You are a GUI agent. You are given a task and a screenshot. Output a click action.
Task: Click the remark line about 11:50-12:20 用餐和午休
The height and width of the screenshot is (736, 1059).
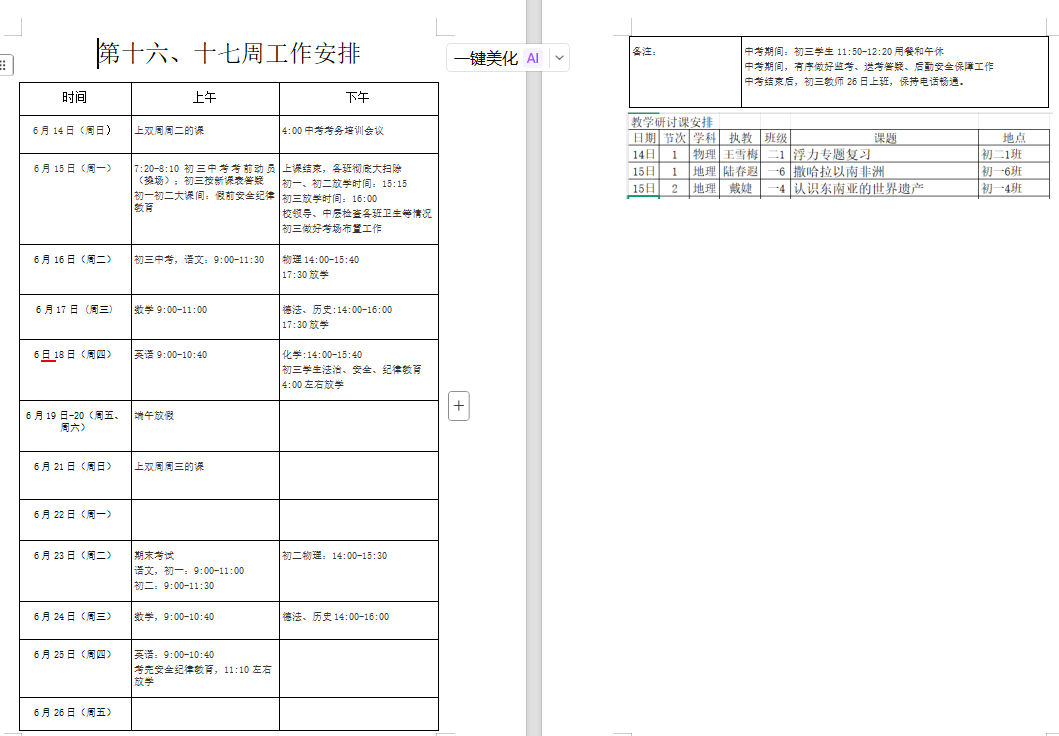pyautogui.click(x=844, y=51)
